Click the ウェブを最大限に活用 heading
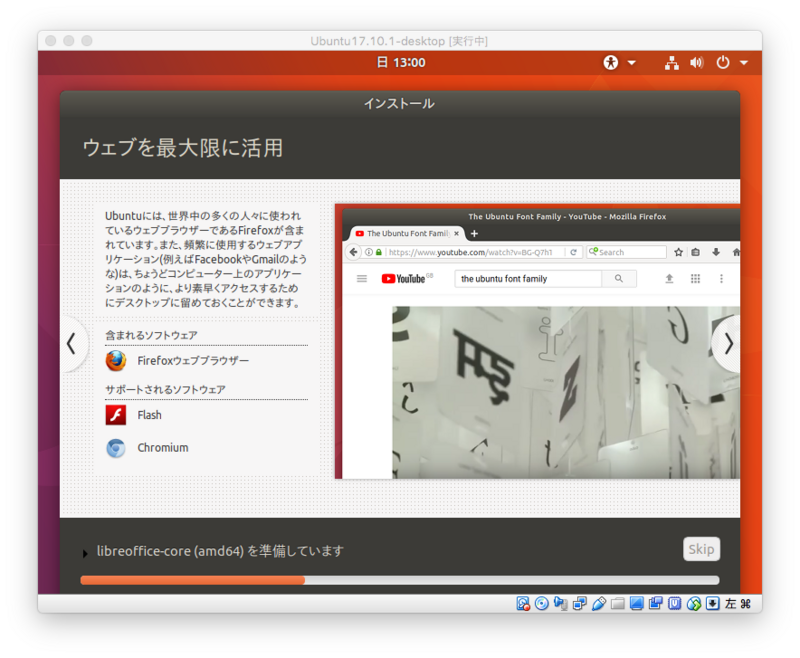 pos(183,147)
